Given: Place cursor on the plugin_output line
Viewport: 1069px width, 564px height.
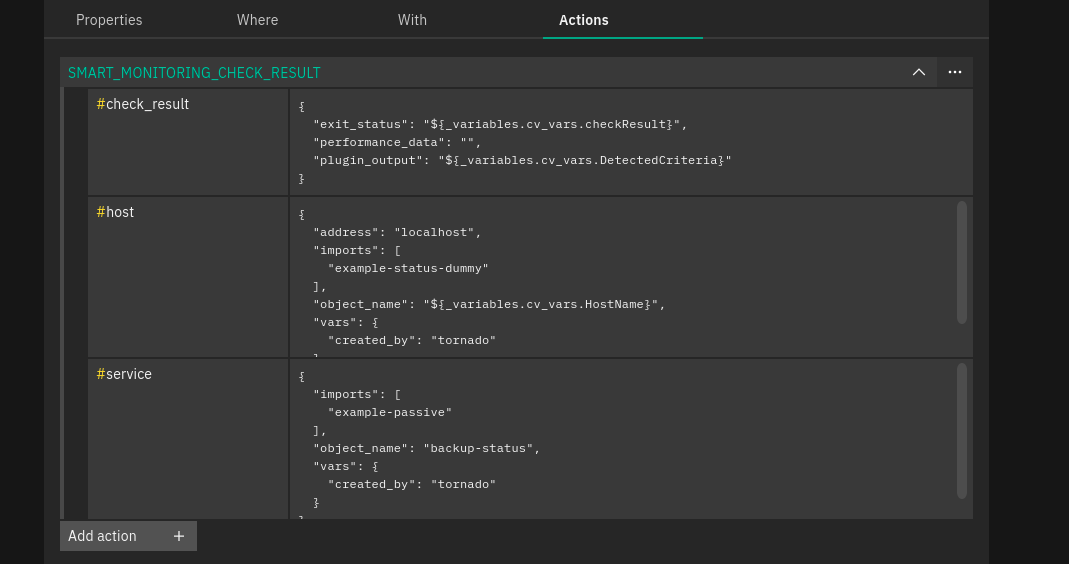Looking at the screenshot, I should (x=522, y=160).
